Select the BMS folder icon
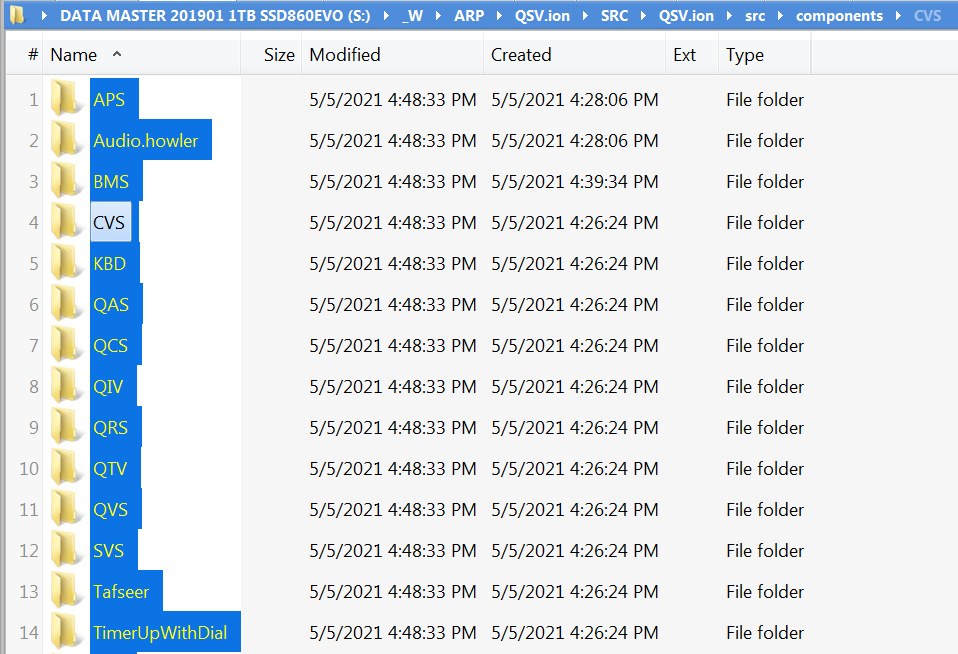Viewport: 958px width, 654px height. (x=66, y=181)
